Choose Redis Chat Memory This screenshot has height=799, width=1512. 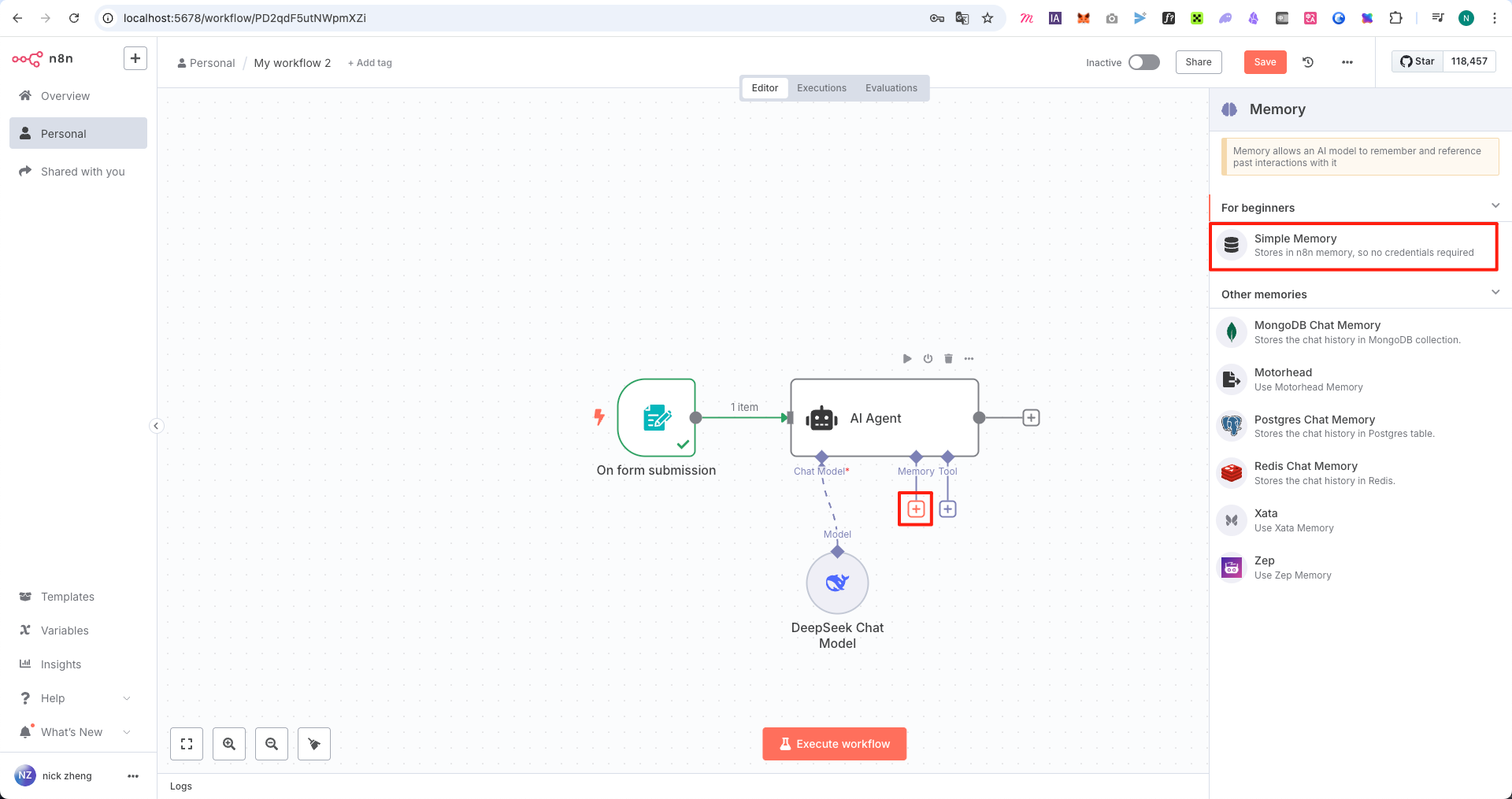1360,473
